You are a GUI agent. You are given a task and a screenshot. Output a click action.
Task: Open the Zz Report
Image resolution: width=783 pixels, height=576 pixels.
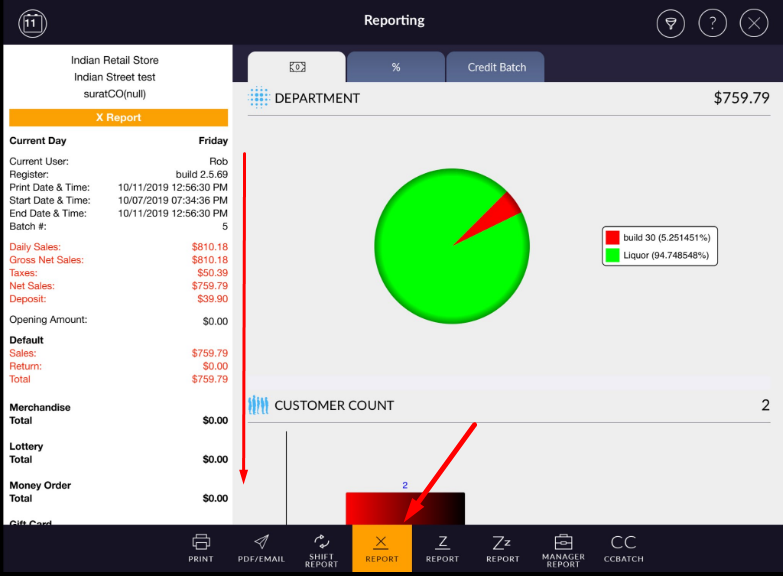pos(503,548)
